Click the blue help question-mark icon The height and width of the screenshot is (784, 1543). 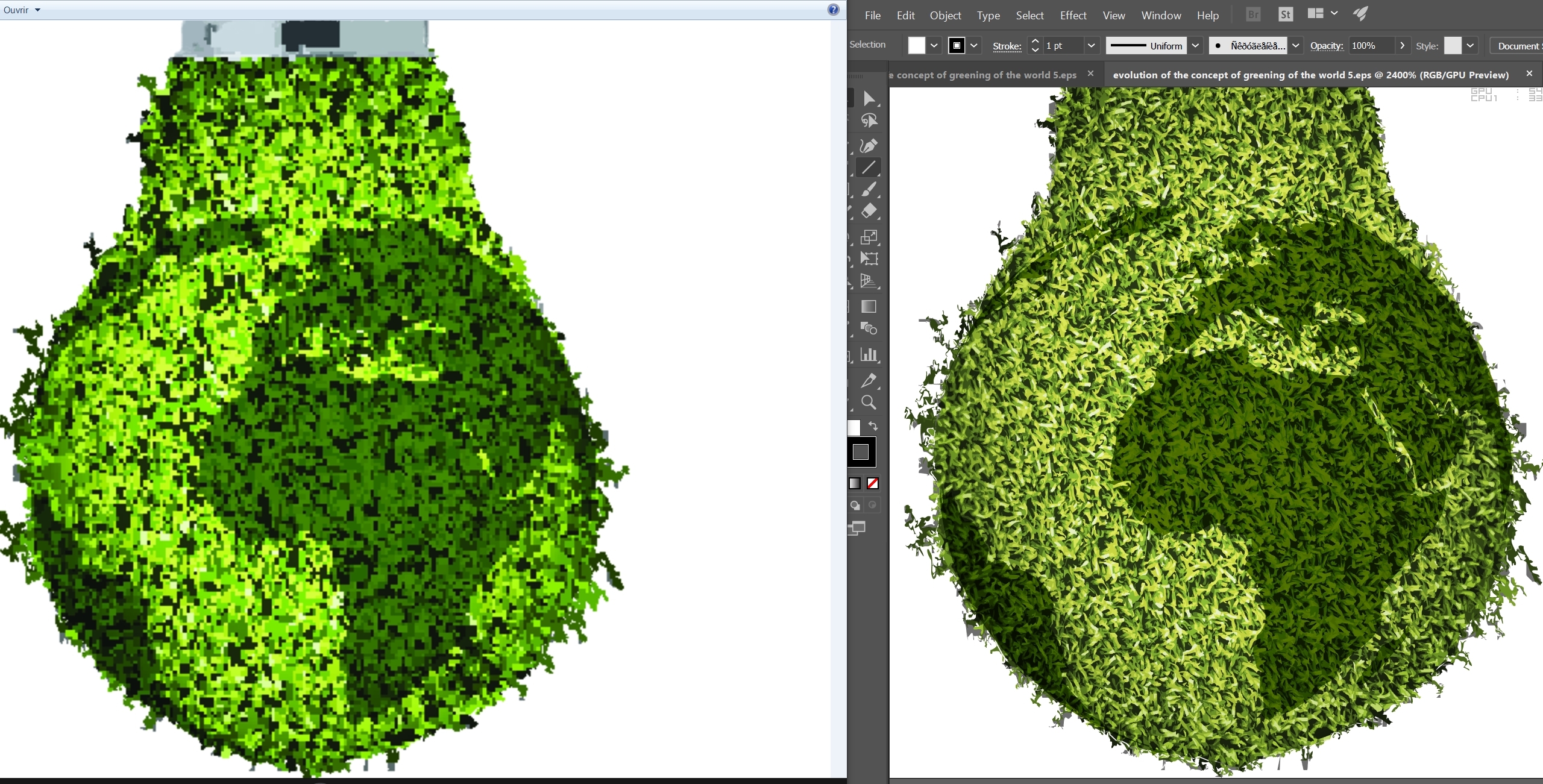click(x=834, y=10)
